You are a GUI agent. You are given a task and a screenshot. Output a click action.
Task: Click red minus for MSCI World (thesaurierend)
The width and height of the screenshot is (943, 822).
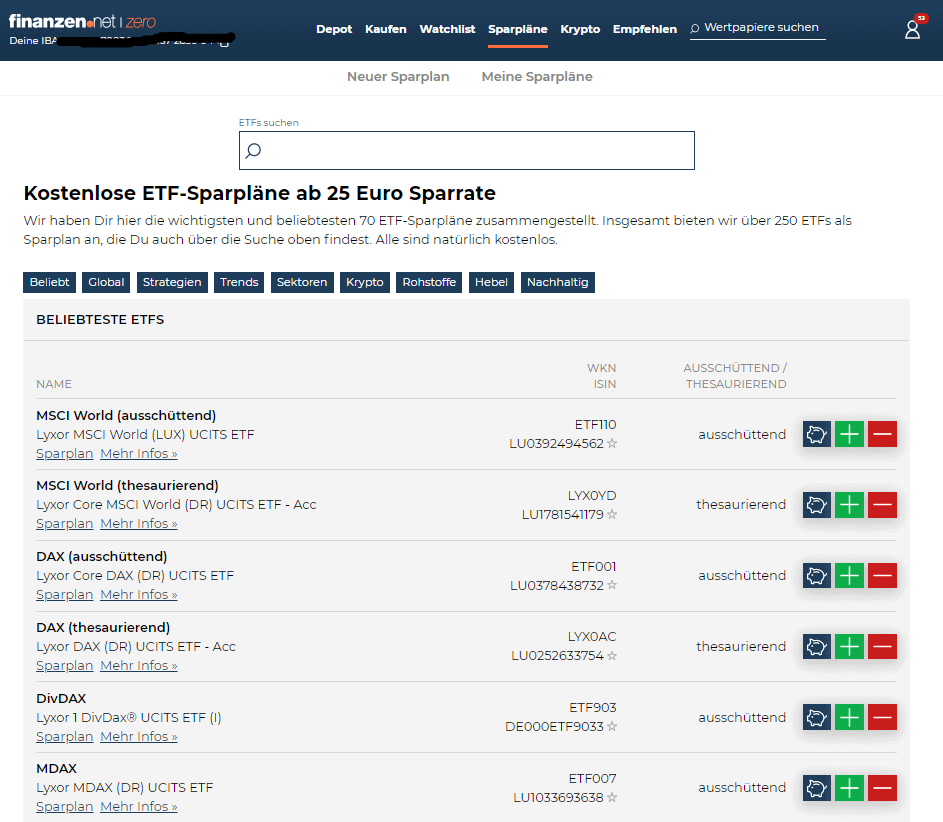point(882,505)
